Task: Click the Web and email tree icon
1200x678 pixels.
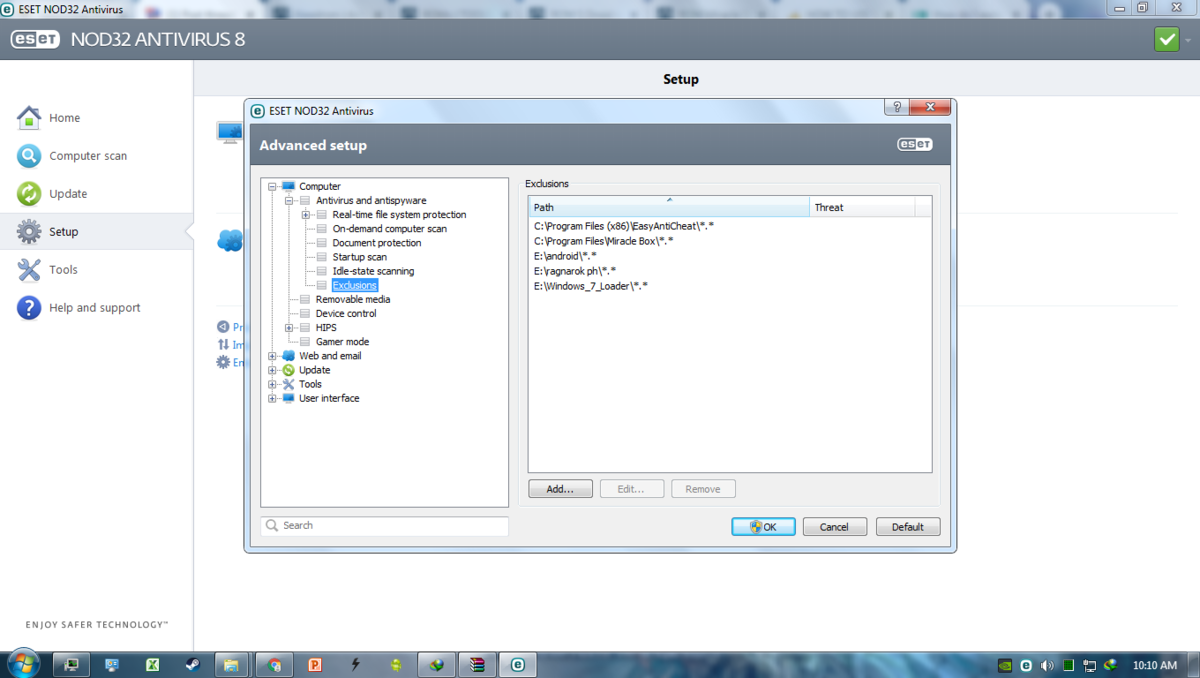Action: coord(288,356)
